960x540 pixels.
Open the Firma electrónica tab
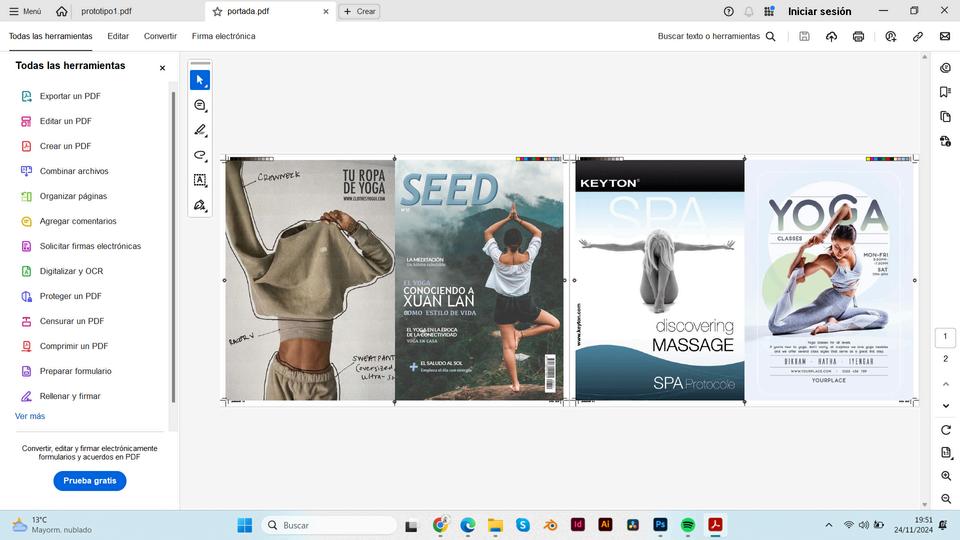point(223,36)
